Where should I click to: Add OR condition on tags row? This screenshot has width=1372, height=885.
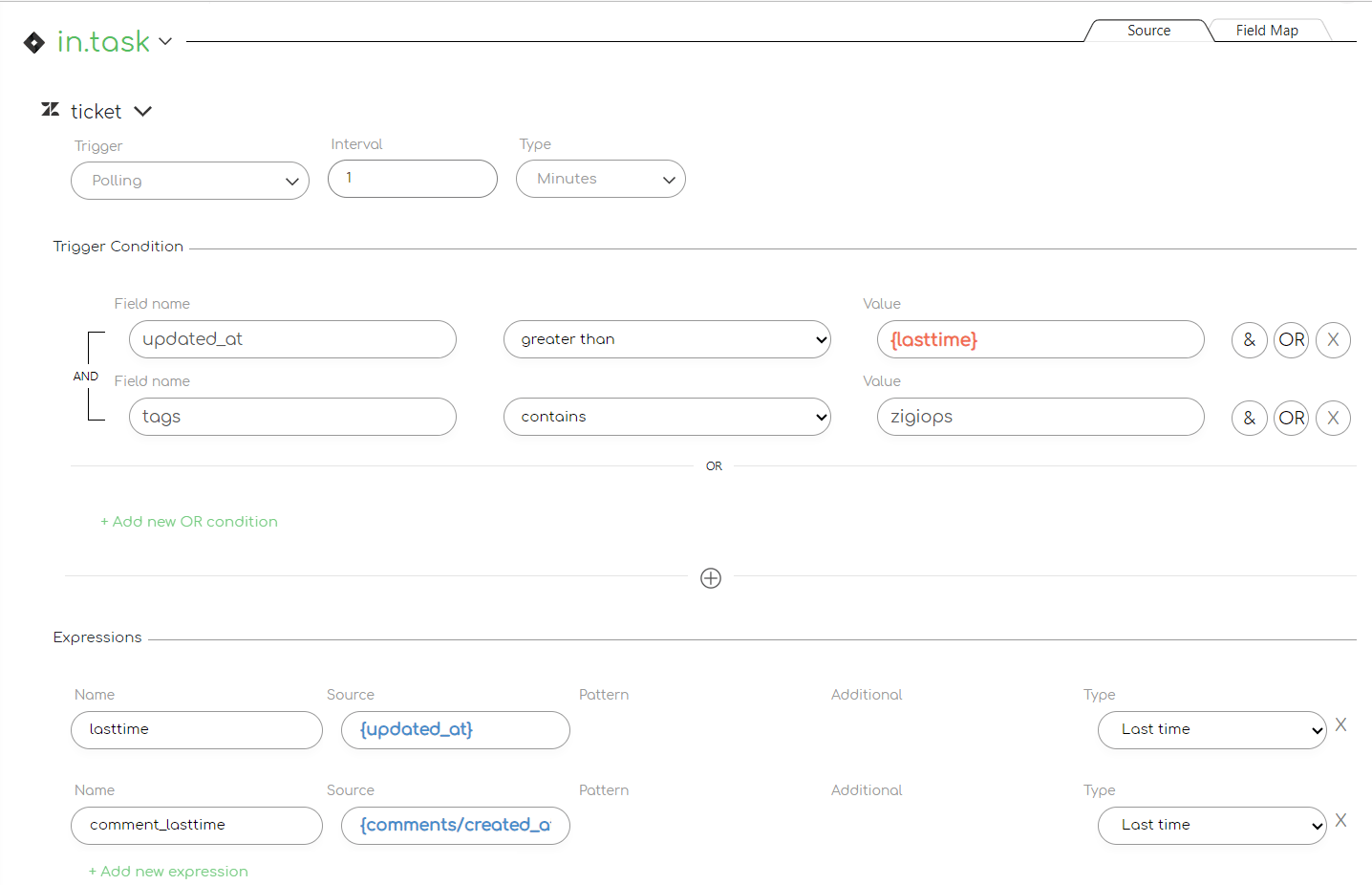click(x=1292, y=418)
